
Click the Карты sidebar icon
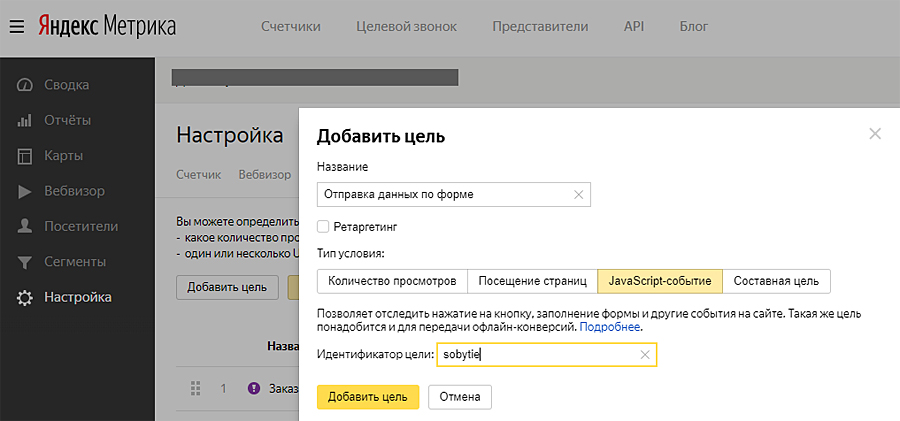pyautogui.click(x=25, y=156)
